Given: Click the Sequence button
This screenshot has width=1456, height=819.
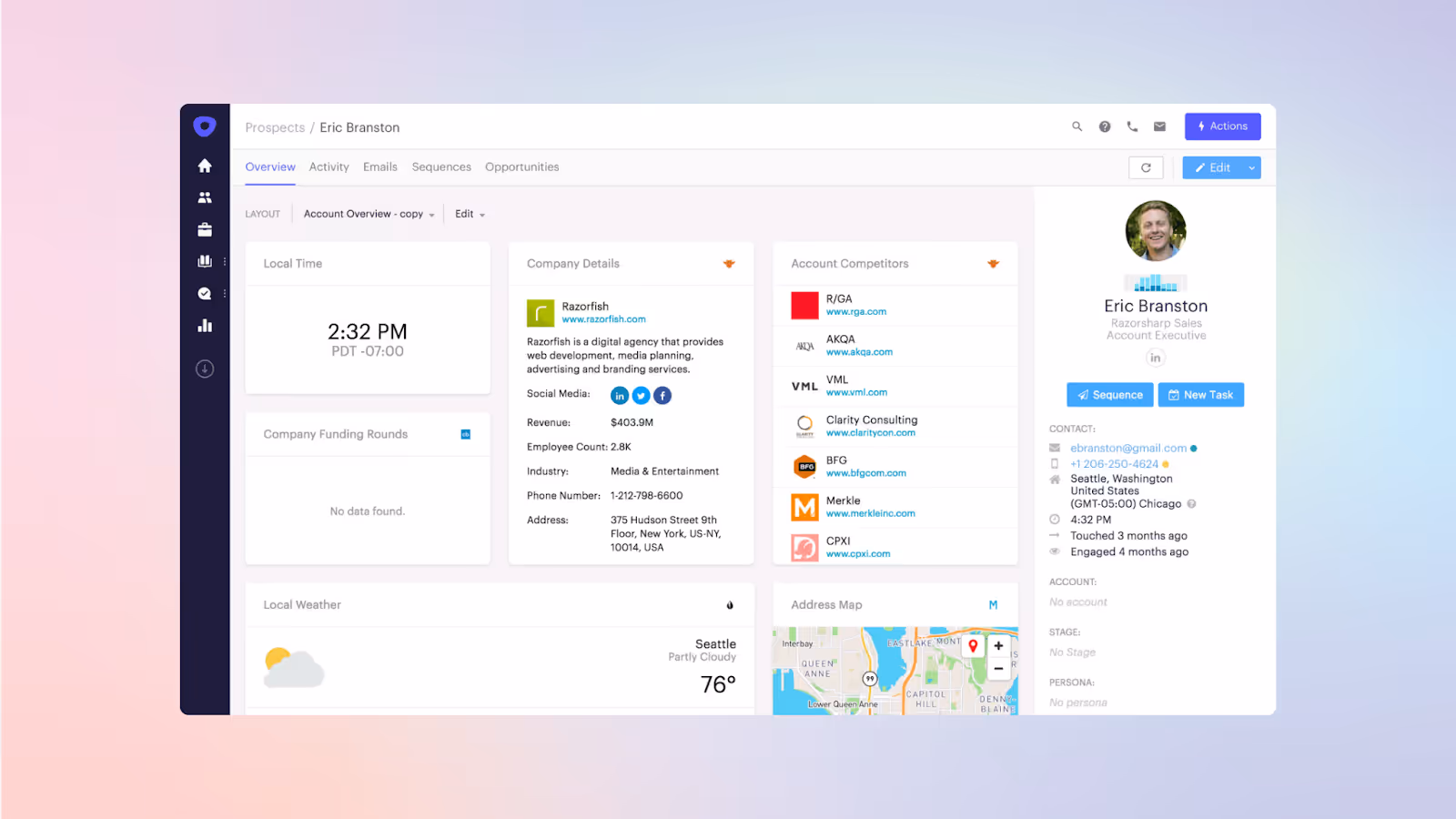Looking at the screenshot, I should [1110, 395].
